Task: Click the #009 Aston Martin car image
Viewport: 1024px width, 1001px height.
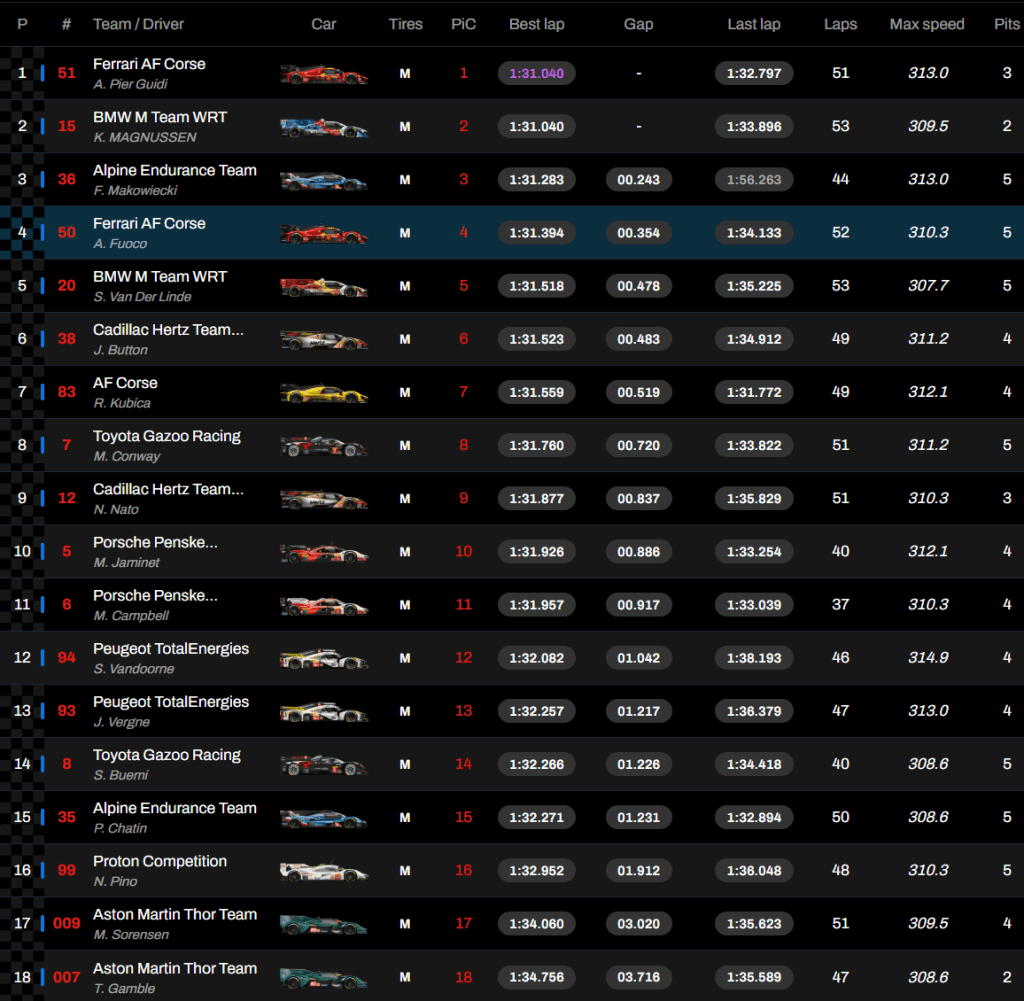Action: click(x=324, y=925)
